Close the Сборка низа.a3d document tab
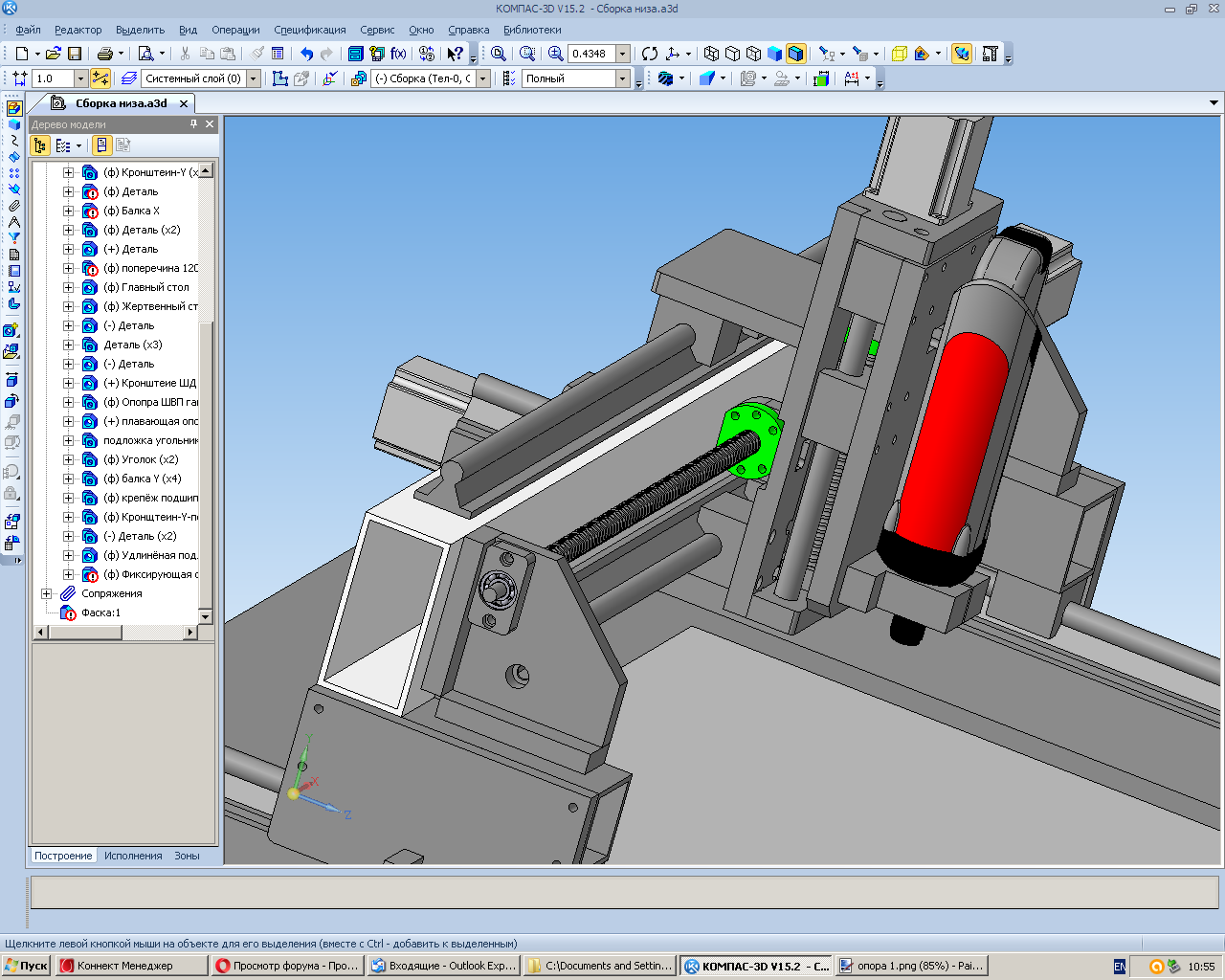The height and width of the screenshot is (980, 1225). (x=184, y=103)
